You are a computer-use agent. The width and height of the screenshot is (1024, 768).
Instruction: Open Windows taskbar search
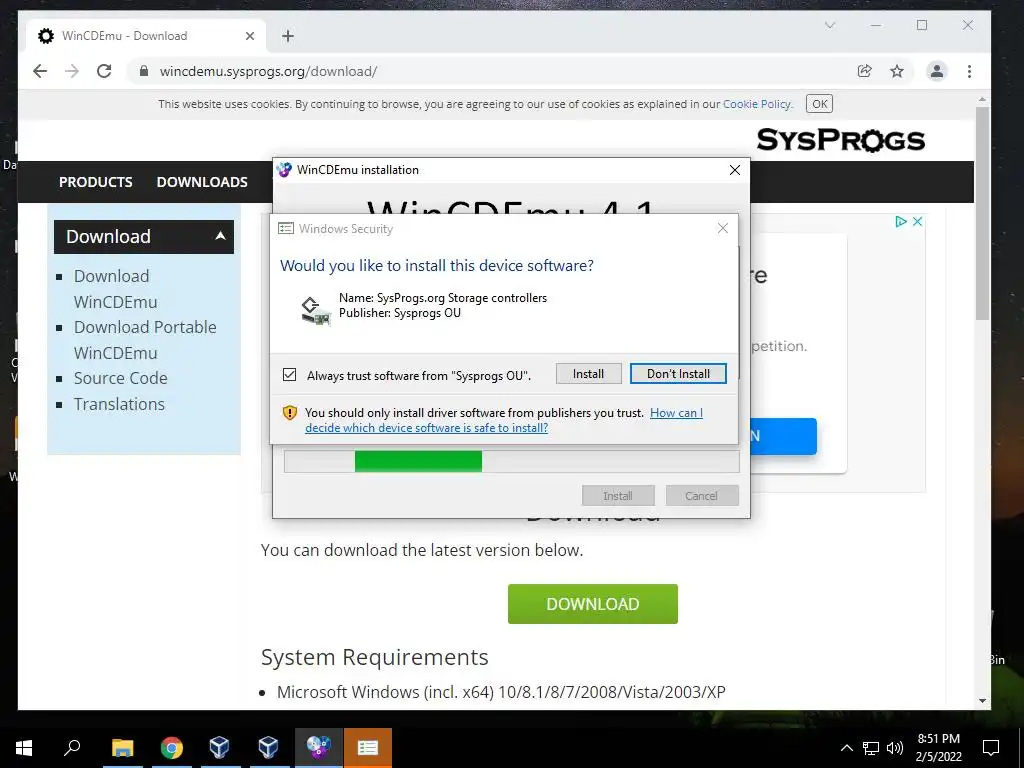[x=72, y=748]
